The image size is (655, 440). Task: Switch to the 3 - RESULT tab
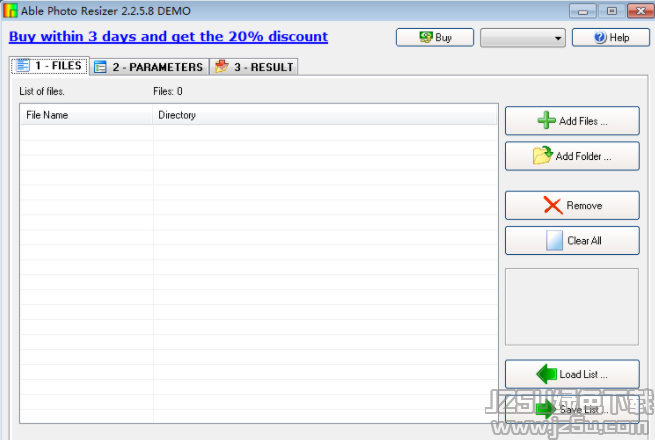[x=254, y=67]
